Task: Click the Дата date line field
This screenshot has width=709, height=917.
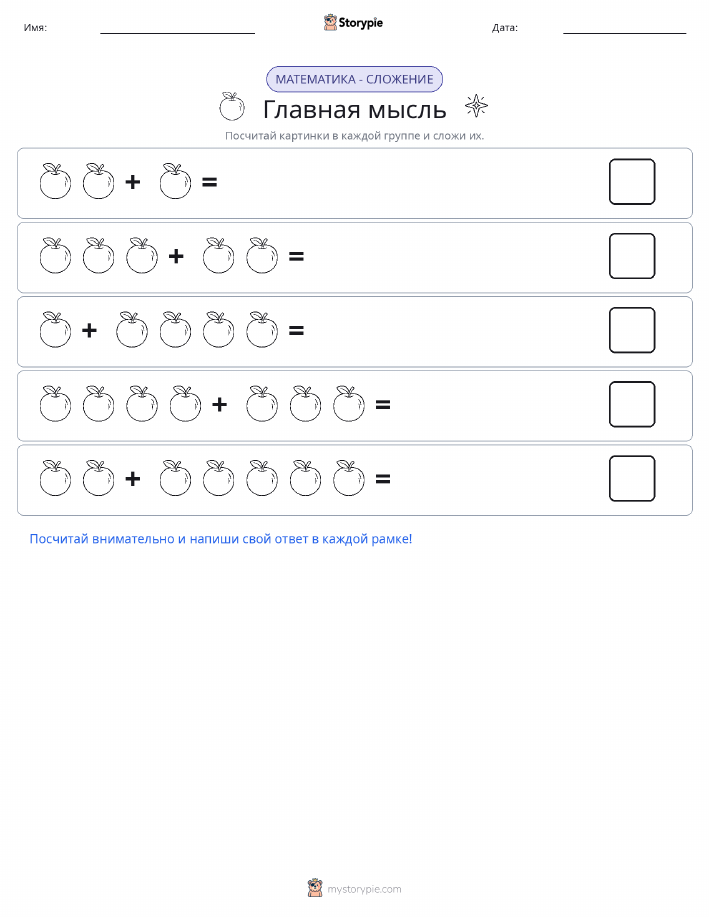Action: pyautogui.click(x=624, y=28)
